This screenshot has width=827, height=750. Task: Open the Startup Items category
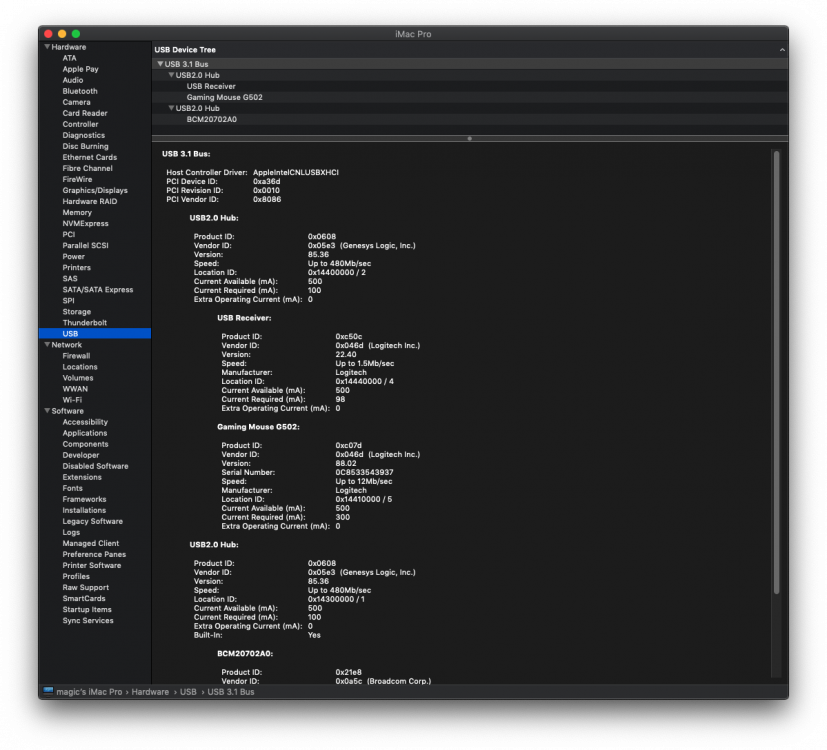(x=87, y=609)
